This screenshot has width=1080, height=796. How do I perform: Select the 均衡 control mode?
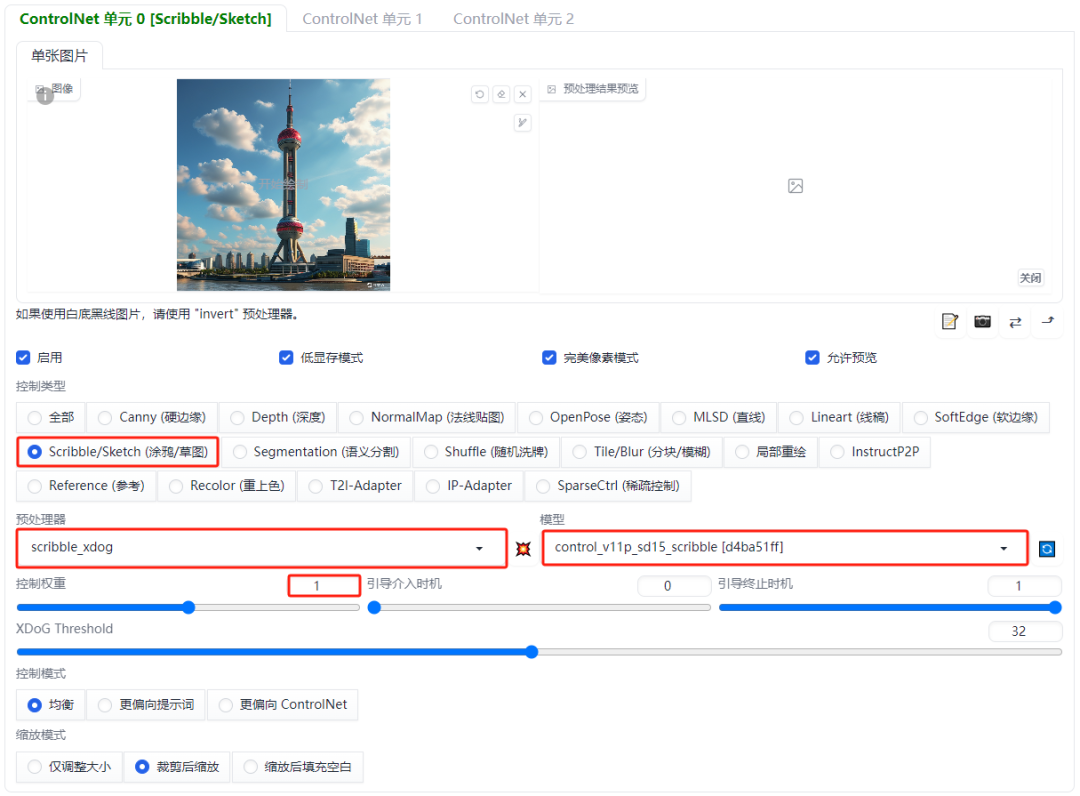click(50, 705)
